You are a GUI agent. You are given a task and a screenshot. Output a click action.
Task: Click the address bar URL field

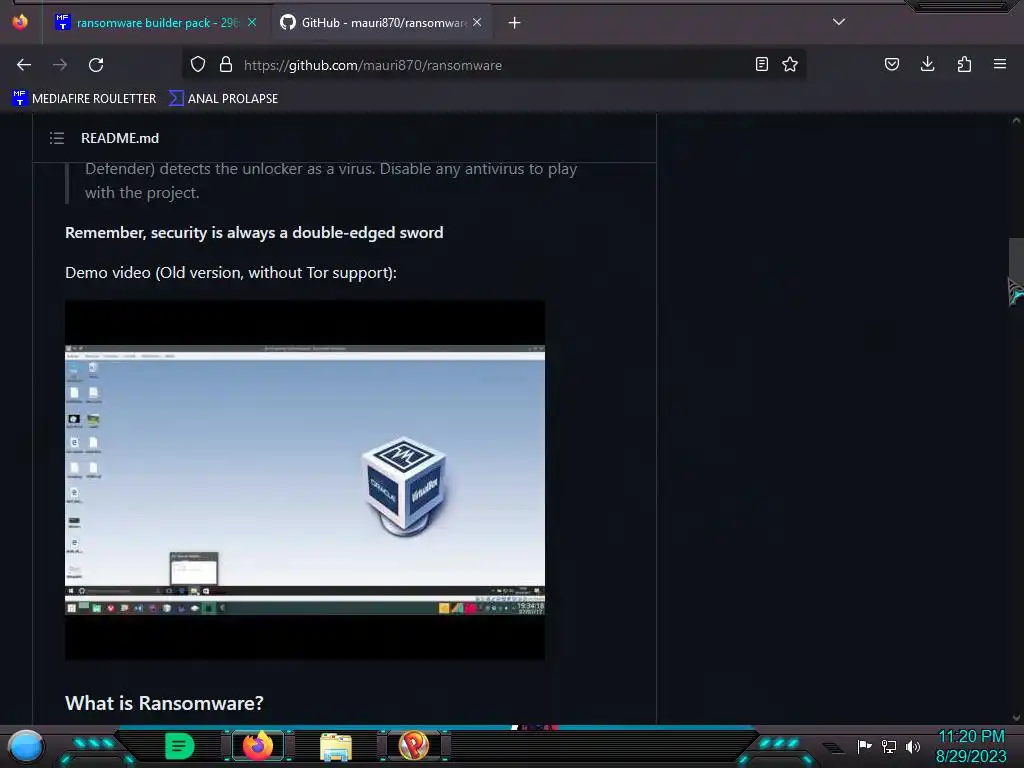tap(496, 65)
